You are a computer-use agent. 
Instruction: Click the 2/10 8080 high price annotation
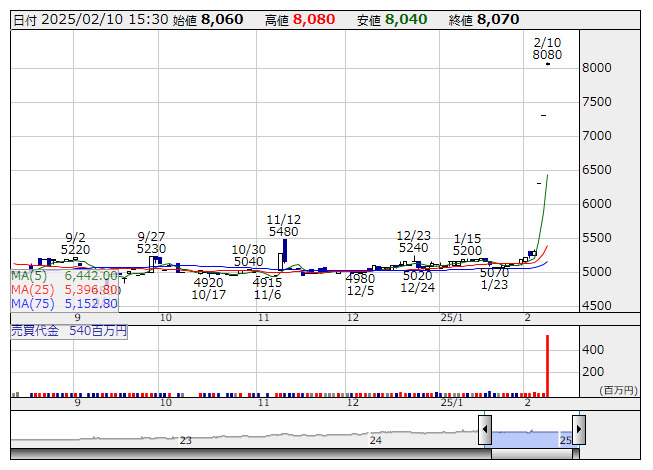(x=547, y=48)
